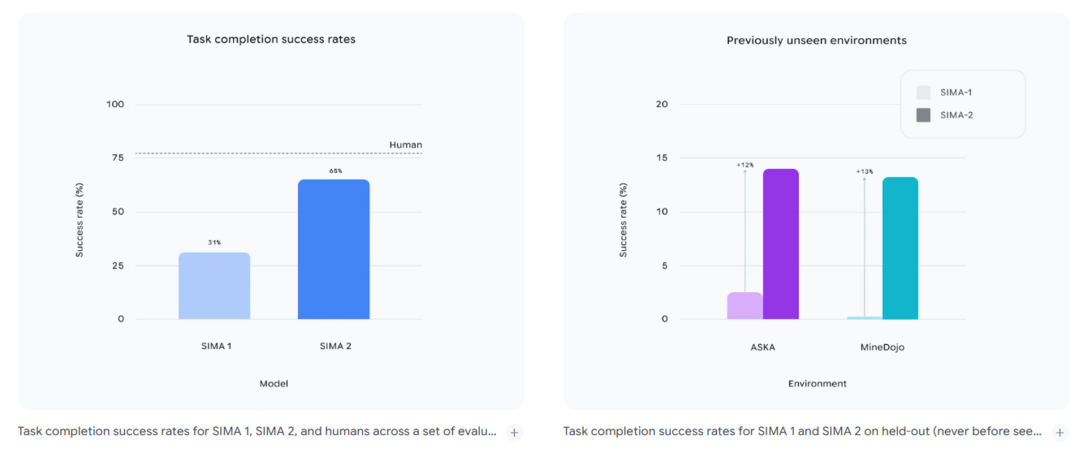Select the blue SIMA 2 bar
Viewport: 1079px width, 466px height.
tap(334, 250)
